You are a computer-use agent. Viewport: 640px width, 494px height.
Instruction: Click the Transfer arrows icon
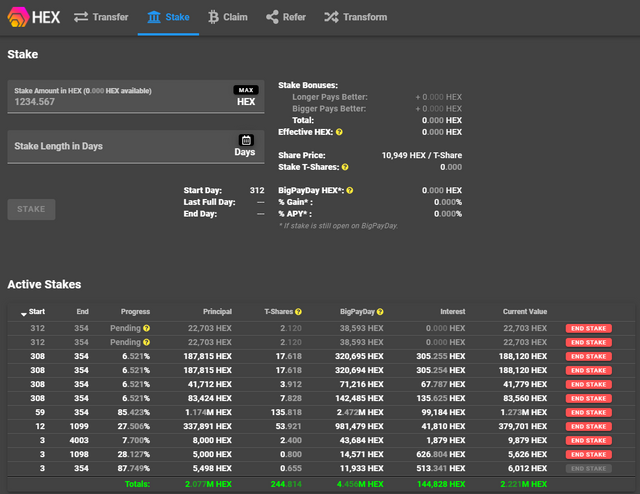(x=81, y=17)
